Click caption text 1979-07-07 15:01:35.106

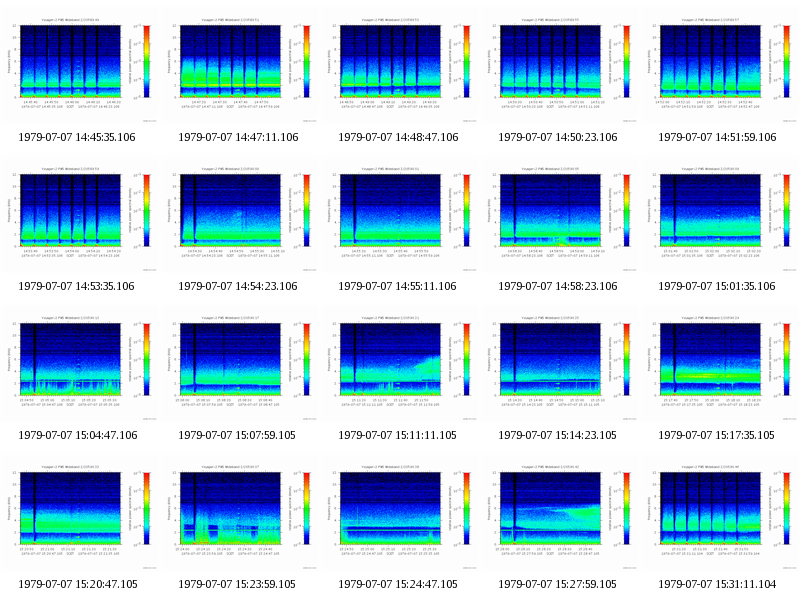pyautogui.click(x=717, y=286)
